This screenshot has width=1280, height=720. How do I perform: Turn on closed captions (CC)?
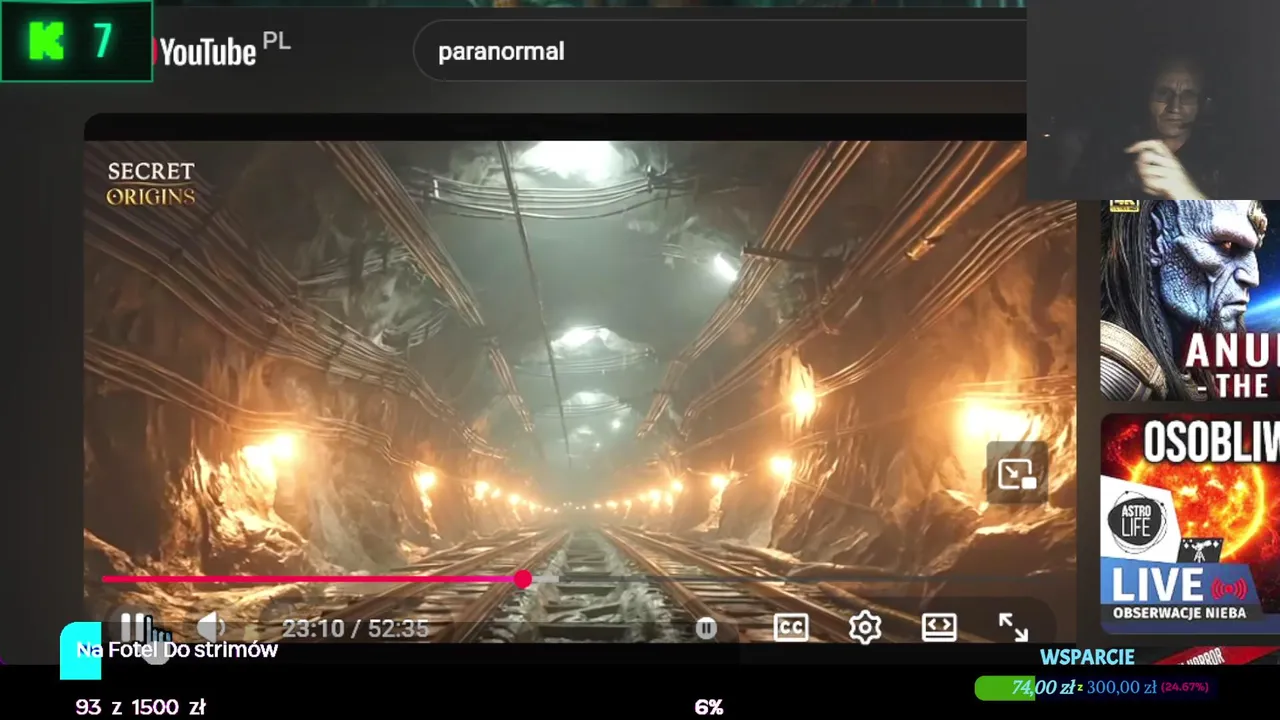pyautogui.click(x=791, y=627)
